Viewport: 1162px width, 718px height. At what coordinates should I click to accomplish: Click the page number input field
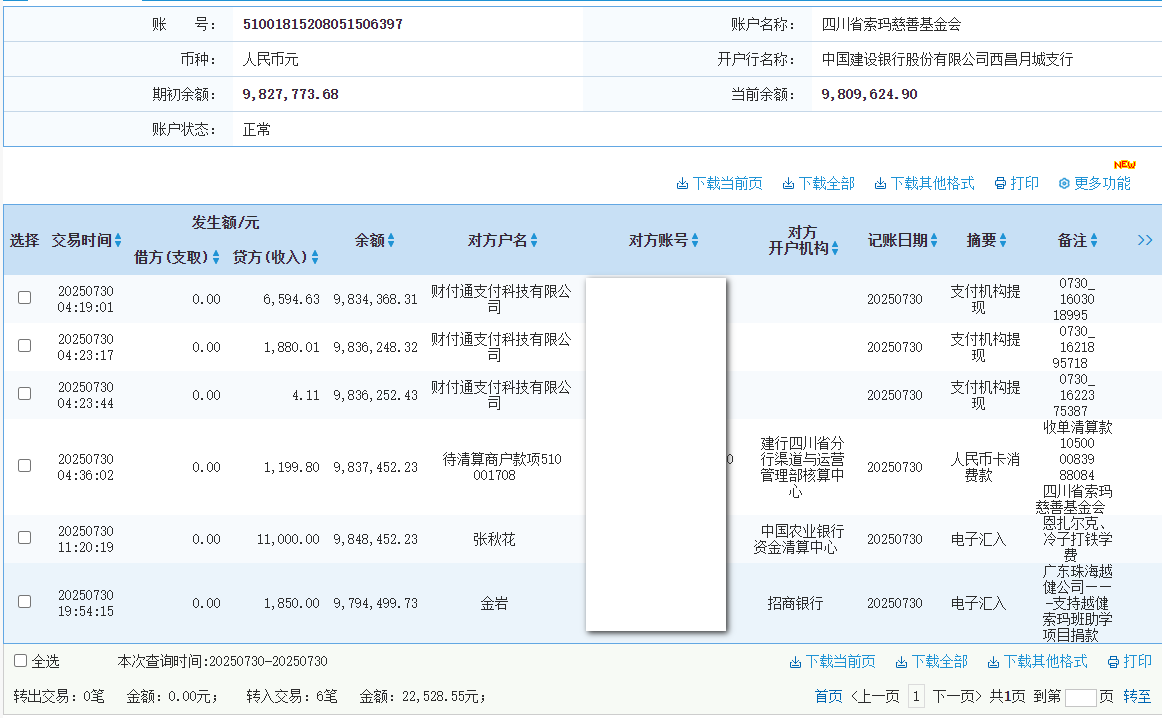(1080, 697)
